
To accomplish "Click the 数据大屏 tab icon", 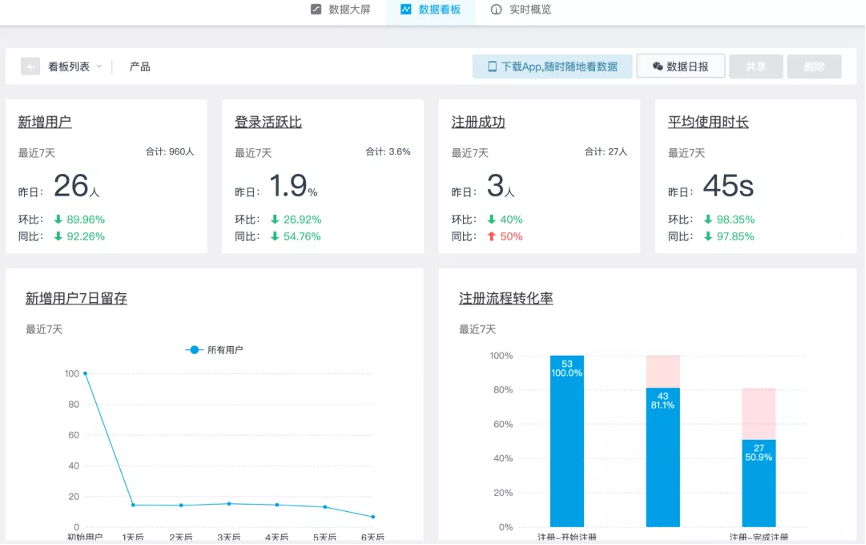I will tap(316, 9).
